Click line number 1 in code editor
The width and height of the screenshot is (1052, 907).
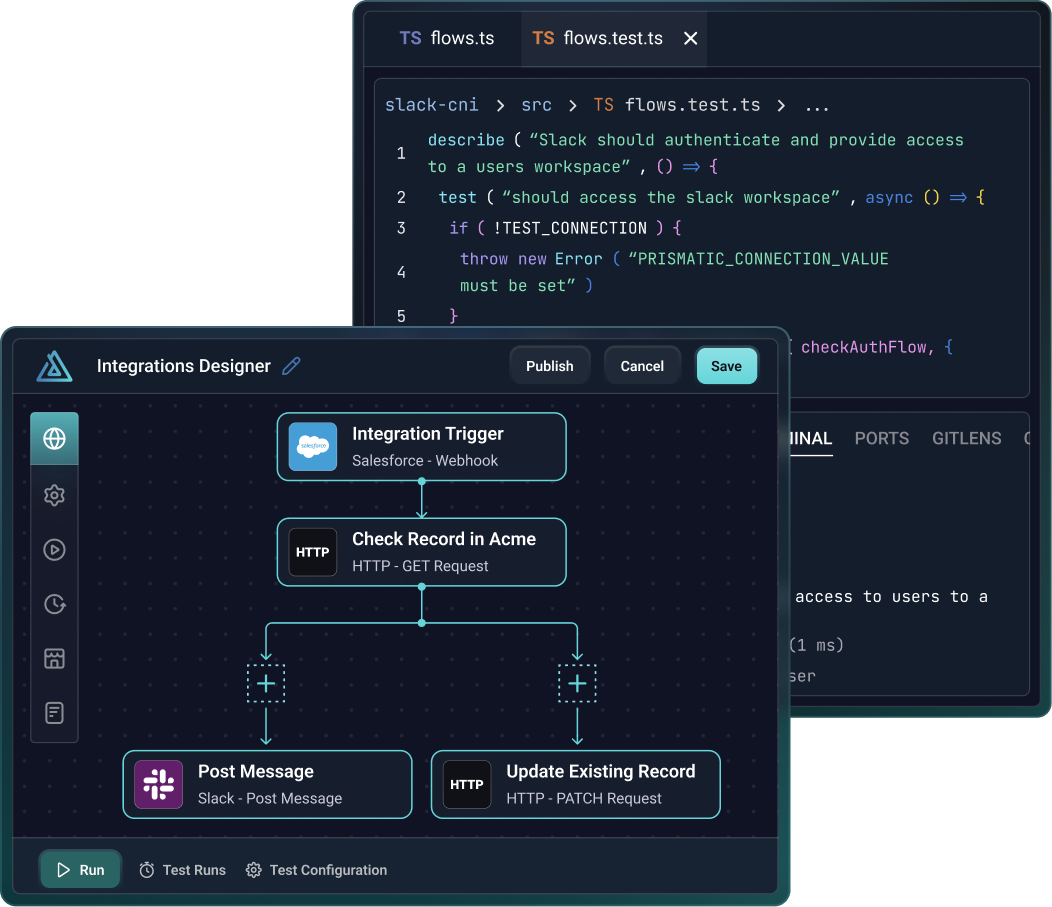click(x=401, y=153)
